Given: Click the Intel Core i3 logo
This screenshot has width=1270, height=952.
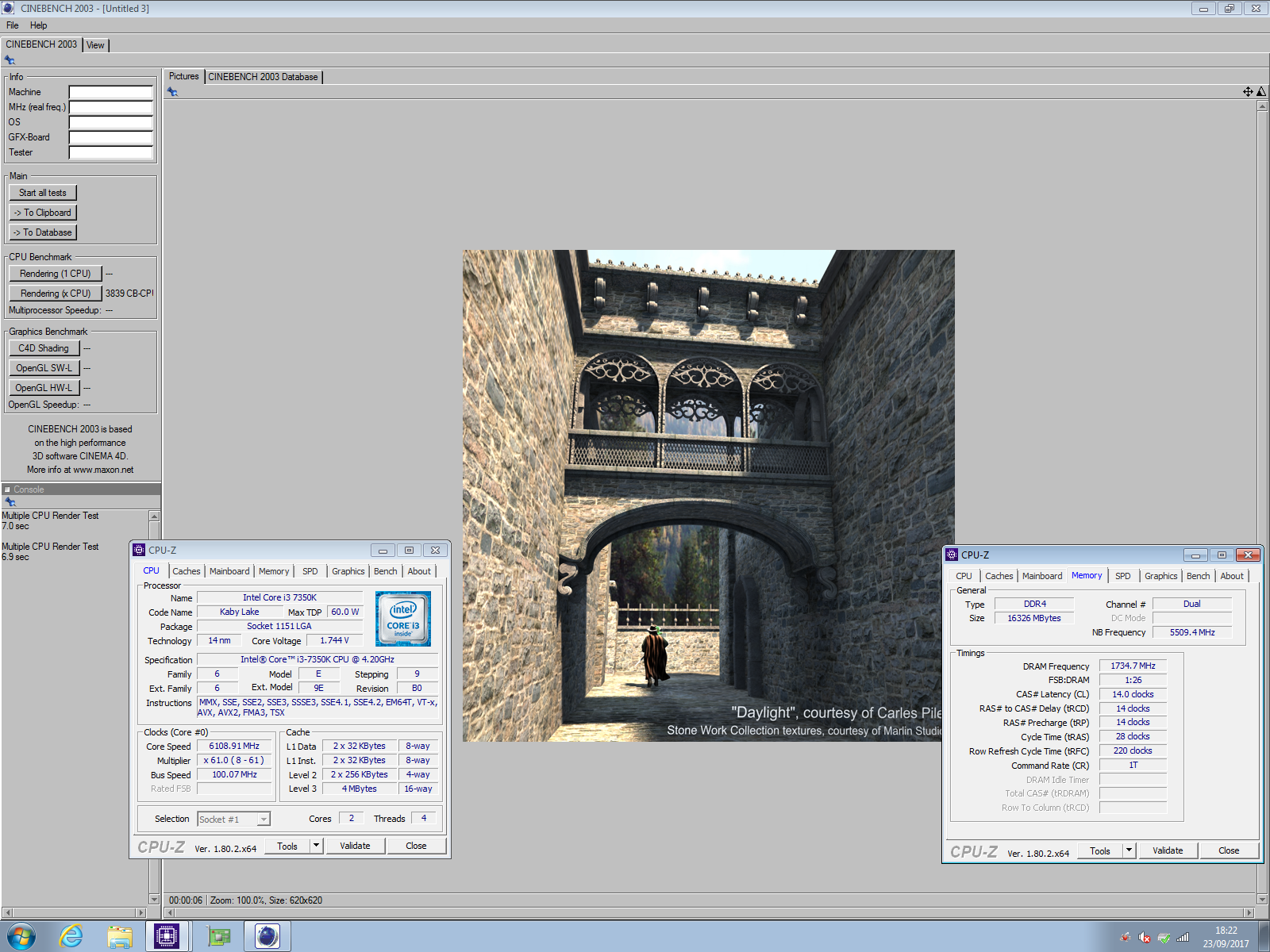Looking at the screenshot, I should coord(403,619).
